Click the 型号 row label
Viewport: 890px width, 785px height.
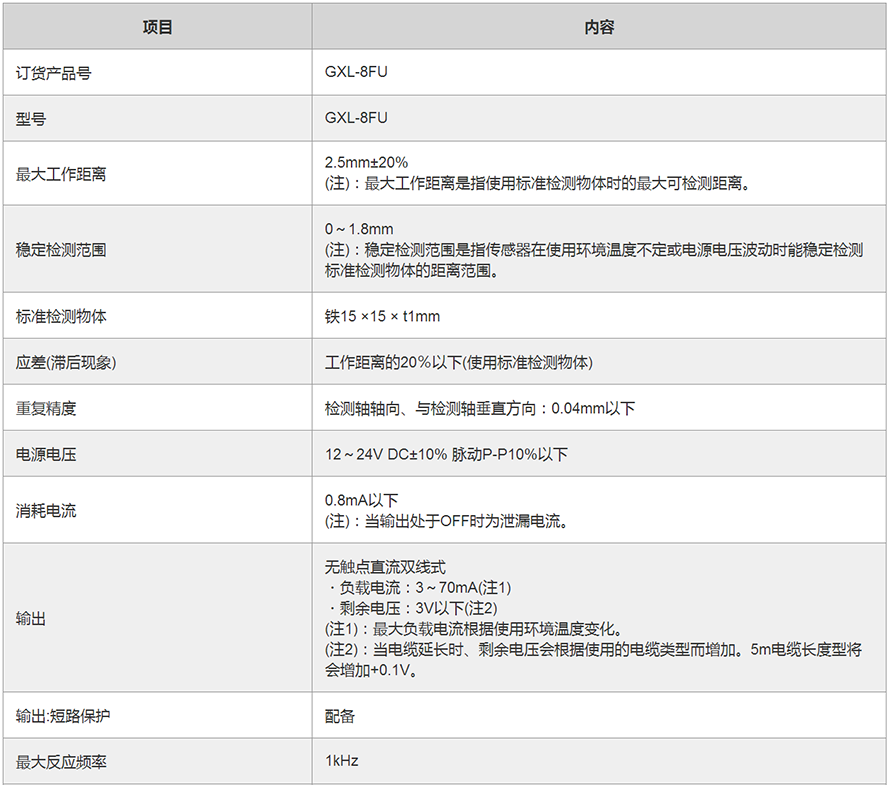[x=31, y=119]
